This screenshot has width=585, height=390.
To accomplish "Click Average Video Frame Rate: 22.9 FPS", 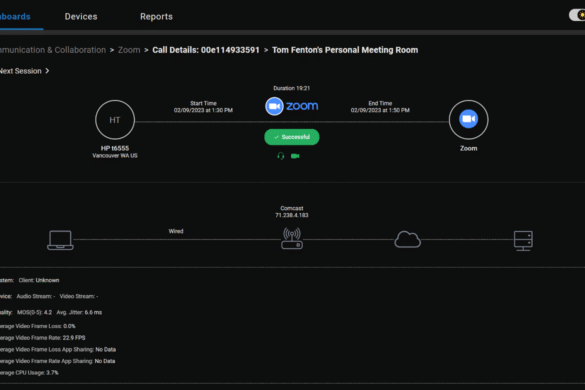I will (x=43, y=338).
